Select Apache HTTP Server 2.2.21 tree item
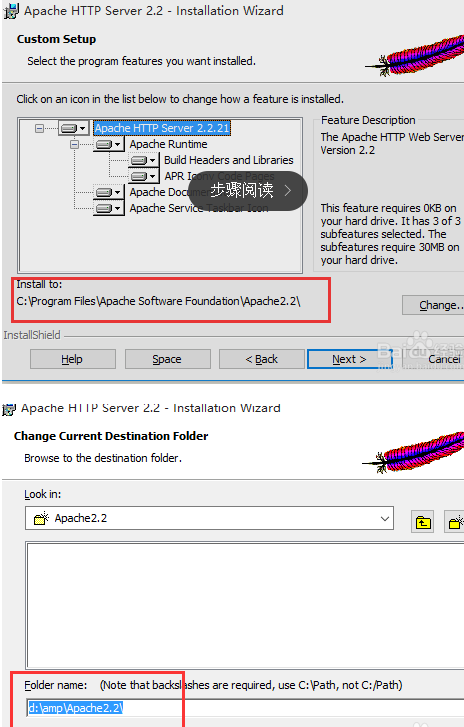Screen dimensions: 464x727 (x=162, y=128)
